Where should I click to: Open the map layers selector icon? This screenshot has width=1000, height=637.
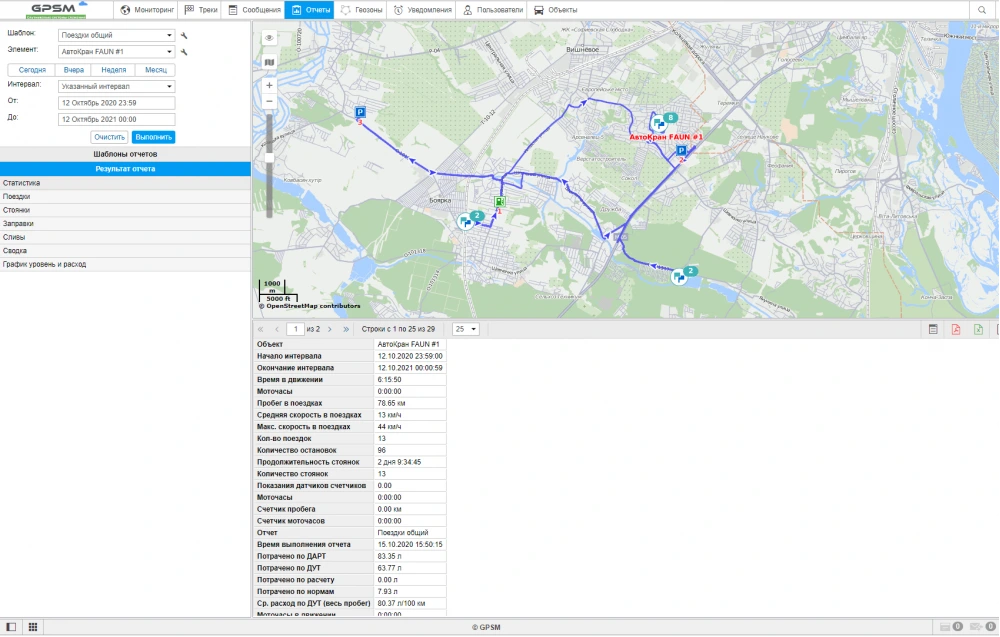[x=269, y=62]
